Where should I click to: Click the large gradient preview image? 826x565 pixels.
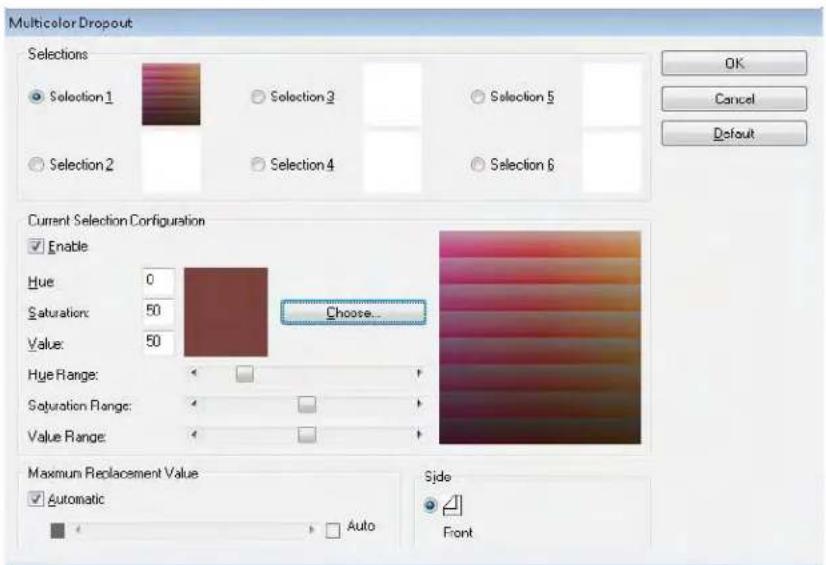(x=540, y=338)
